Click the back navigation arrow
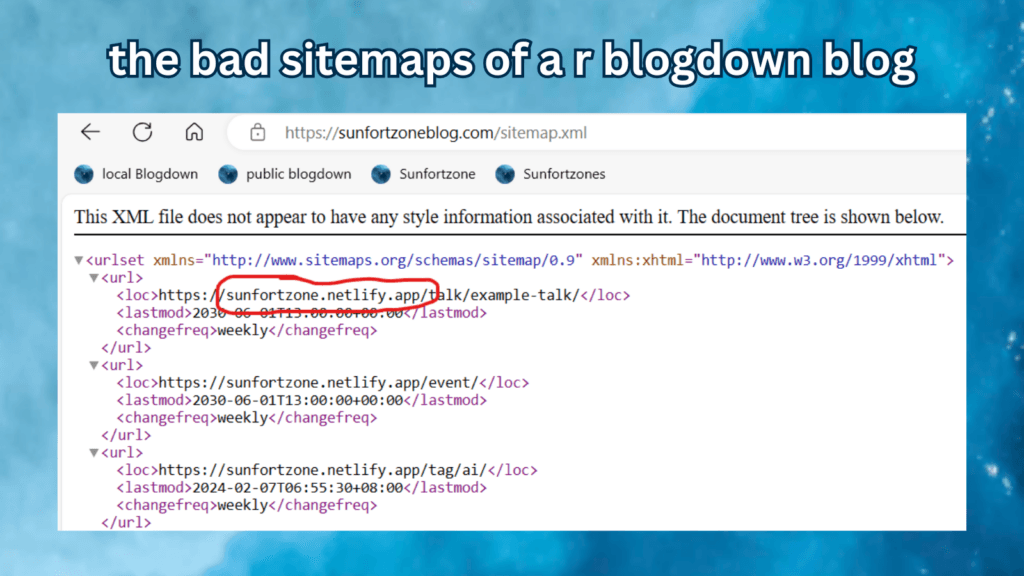Screen dimensions: 1024x576 (x=90, y=131)
